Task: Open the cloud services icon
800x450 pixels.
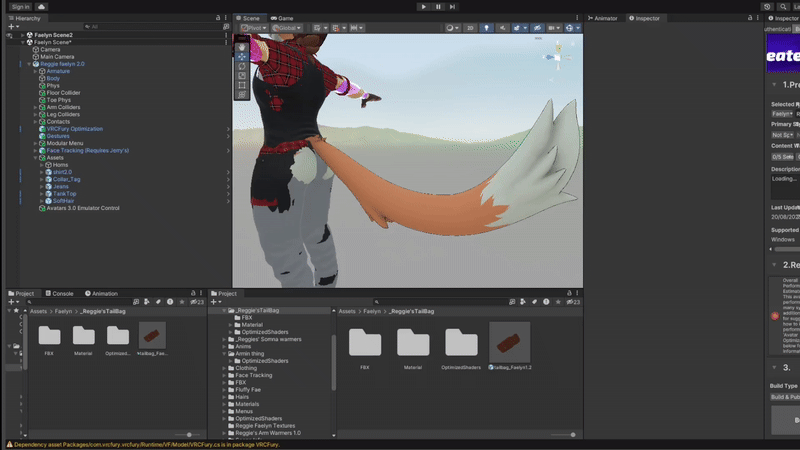Action: tap(41, 7)
